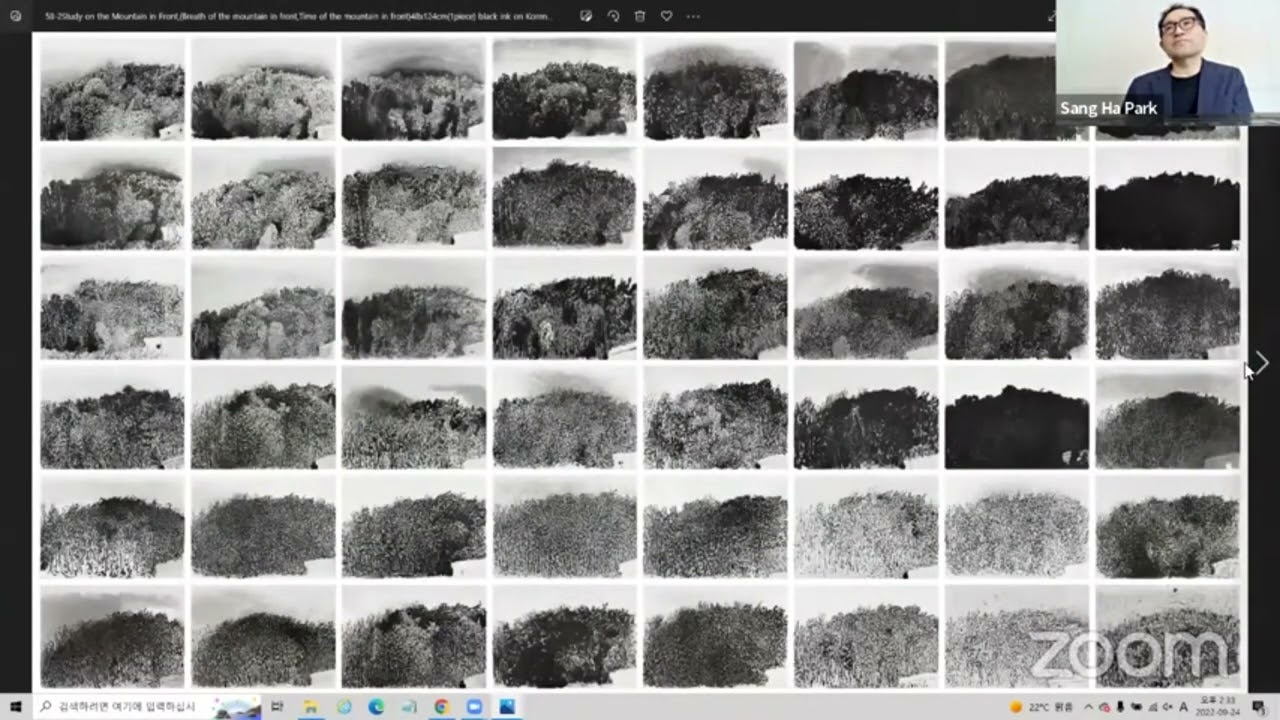
Task: Toggle the IME input mode 'A' indicator
Action: pyautogui.click(x=1184, y=707)
